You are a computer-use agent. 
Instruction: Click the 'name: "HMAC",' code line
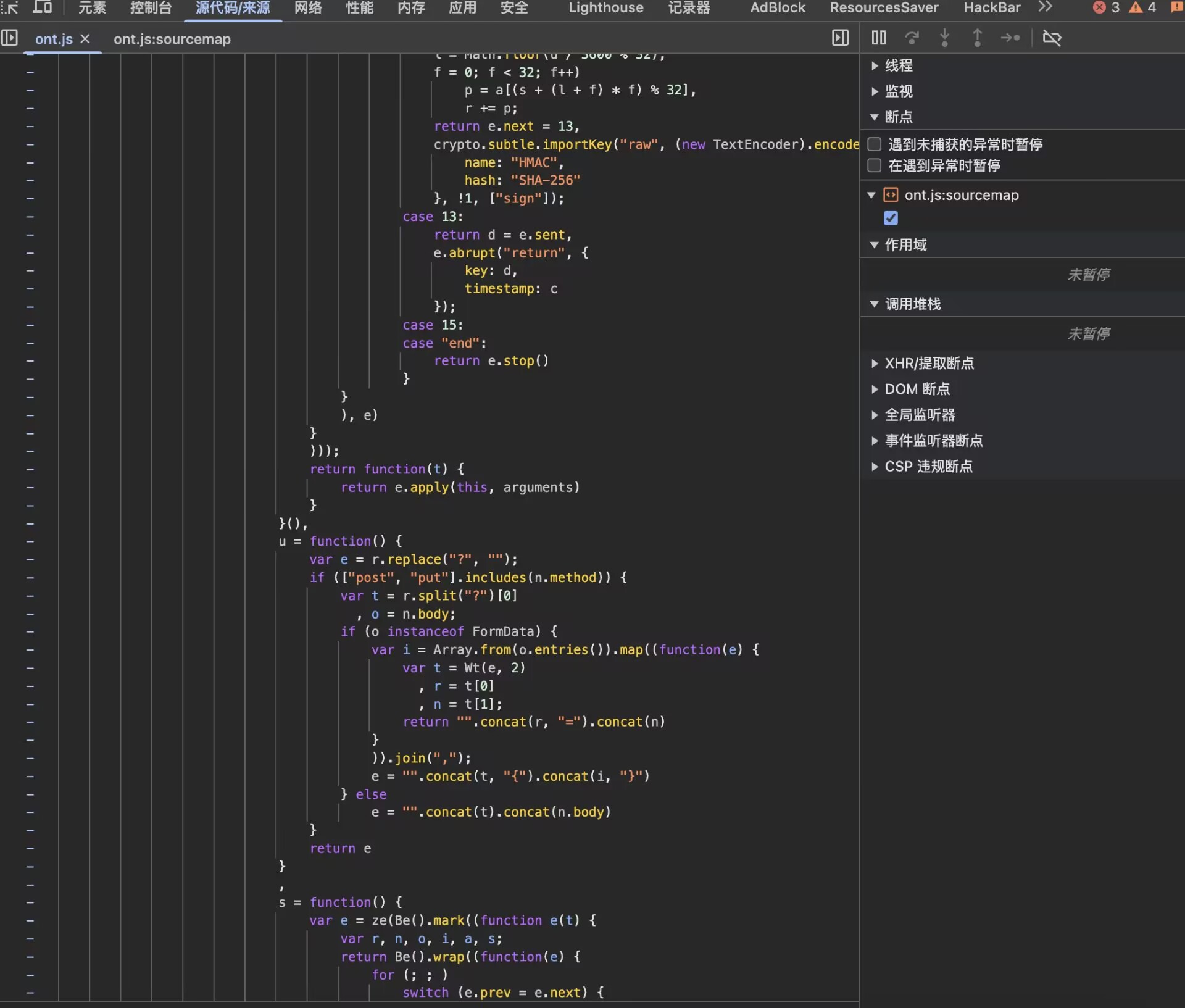pos(514,162)
